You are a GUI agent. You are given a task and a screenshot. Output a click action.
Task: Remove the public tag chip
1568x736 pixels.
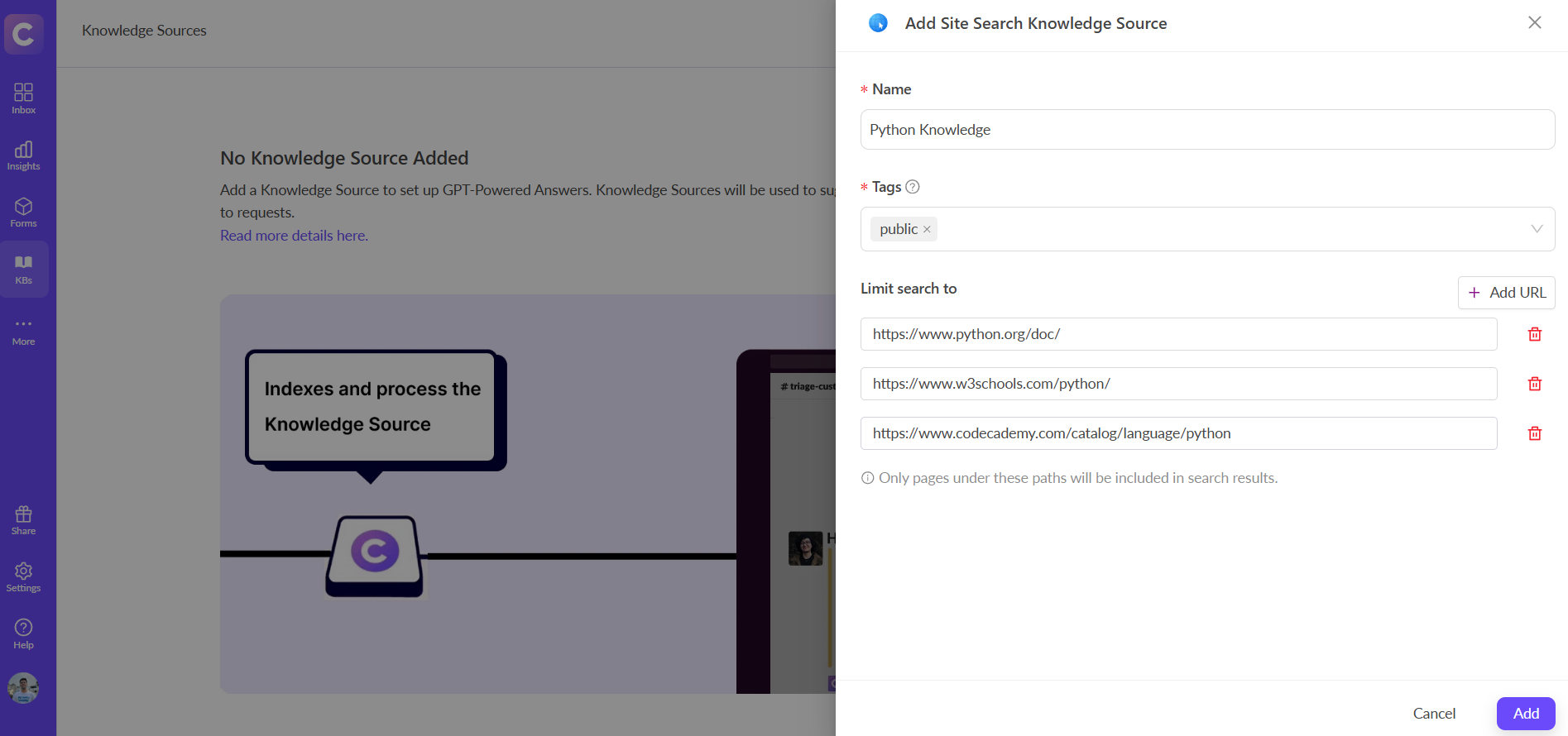927,230
